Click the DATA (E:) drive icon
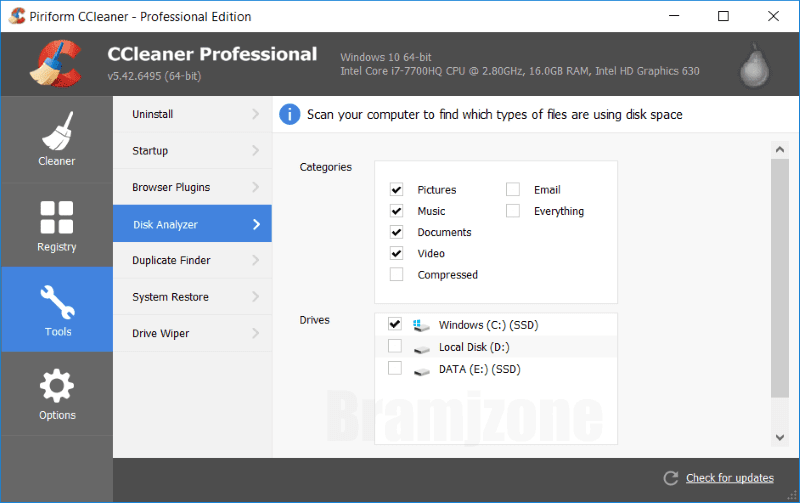 (x=421, y=372)
